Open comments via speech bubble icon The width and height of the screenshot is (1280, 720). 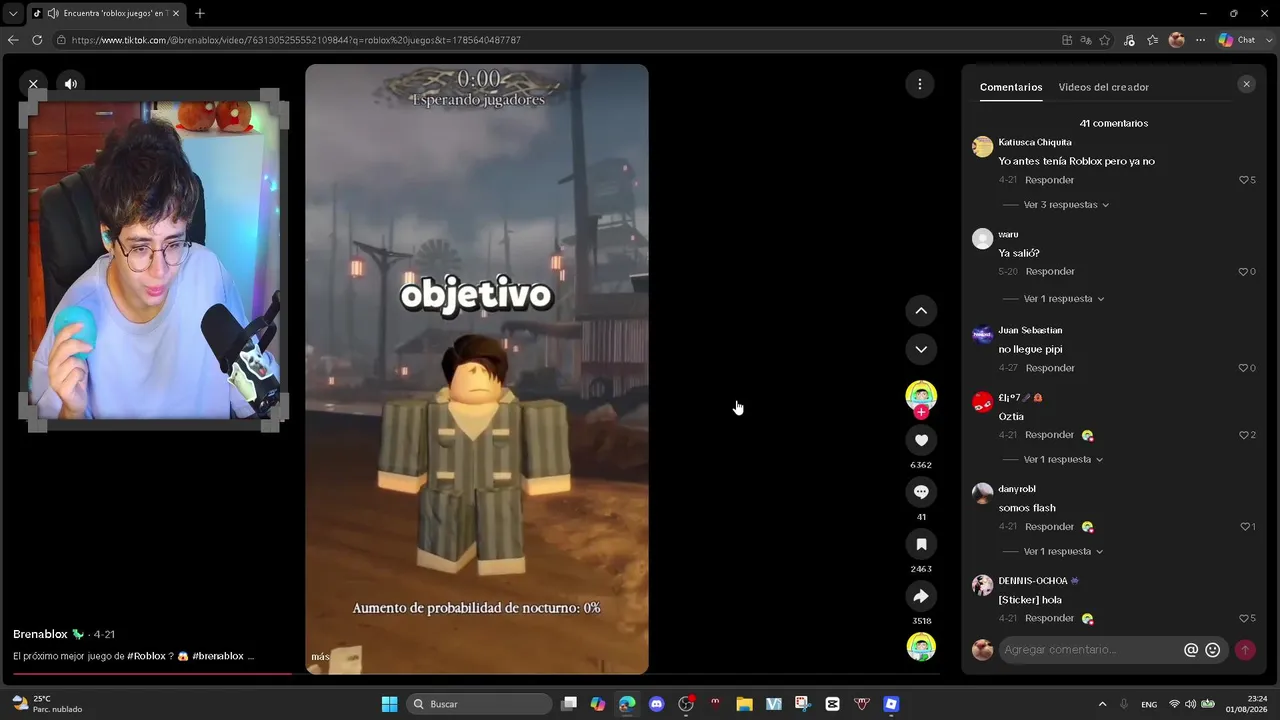point(921,492)
